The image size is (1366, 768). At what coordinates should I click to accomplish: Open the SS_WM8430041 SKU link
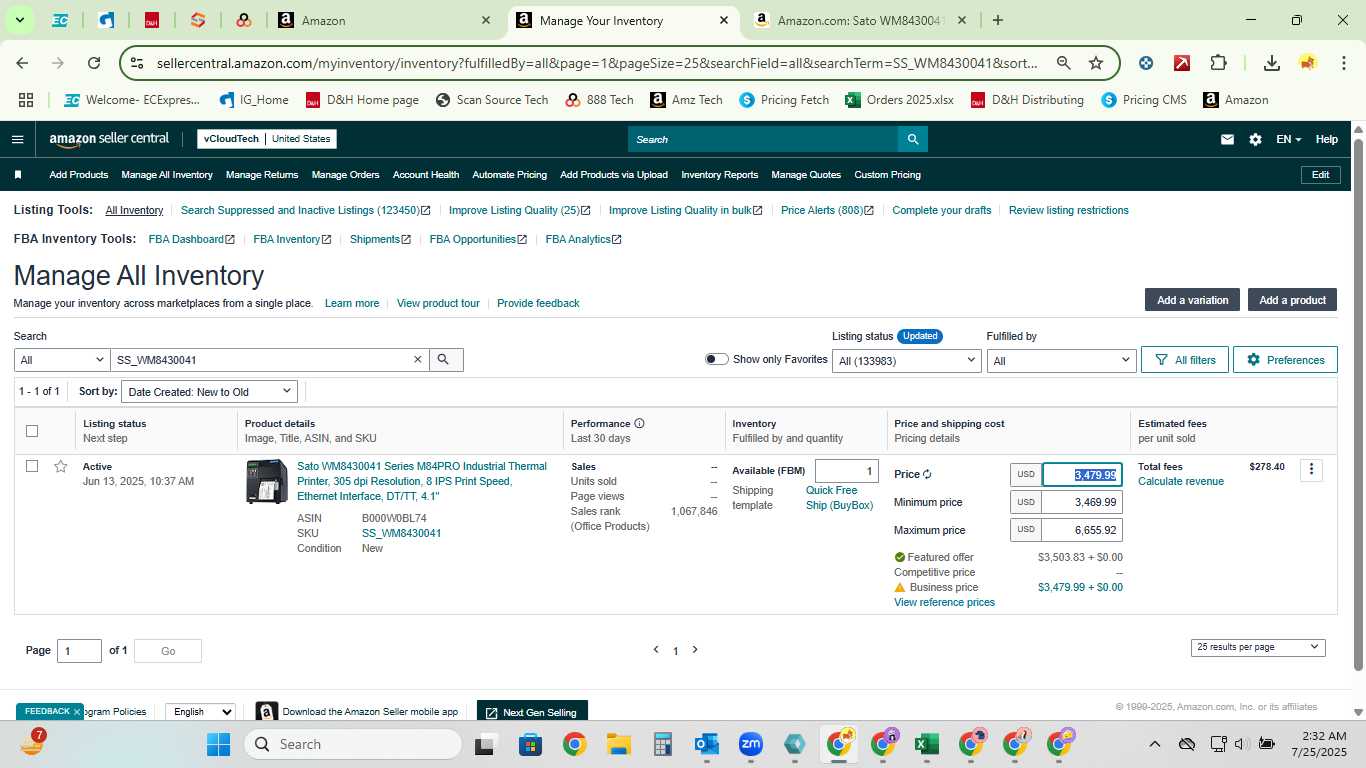click(401, 533)
